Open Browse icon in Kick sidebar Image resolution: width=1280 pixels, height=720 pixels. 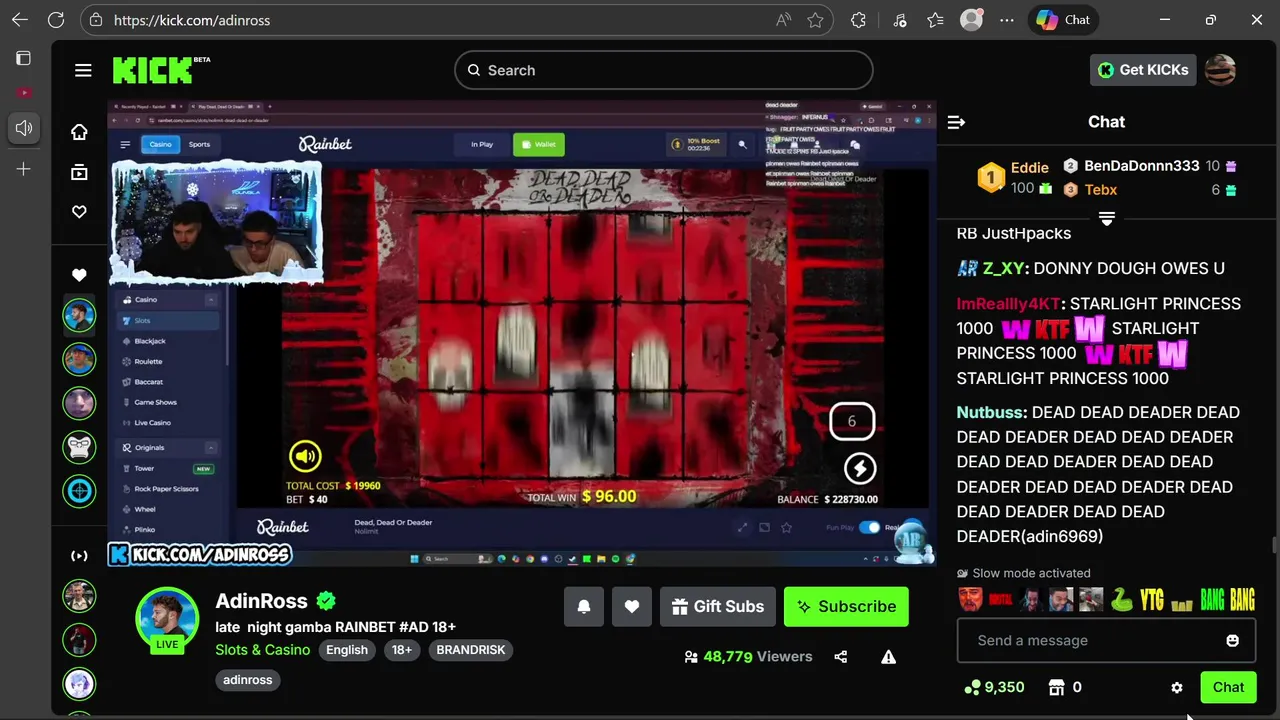coord(79,172)
